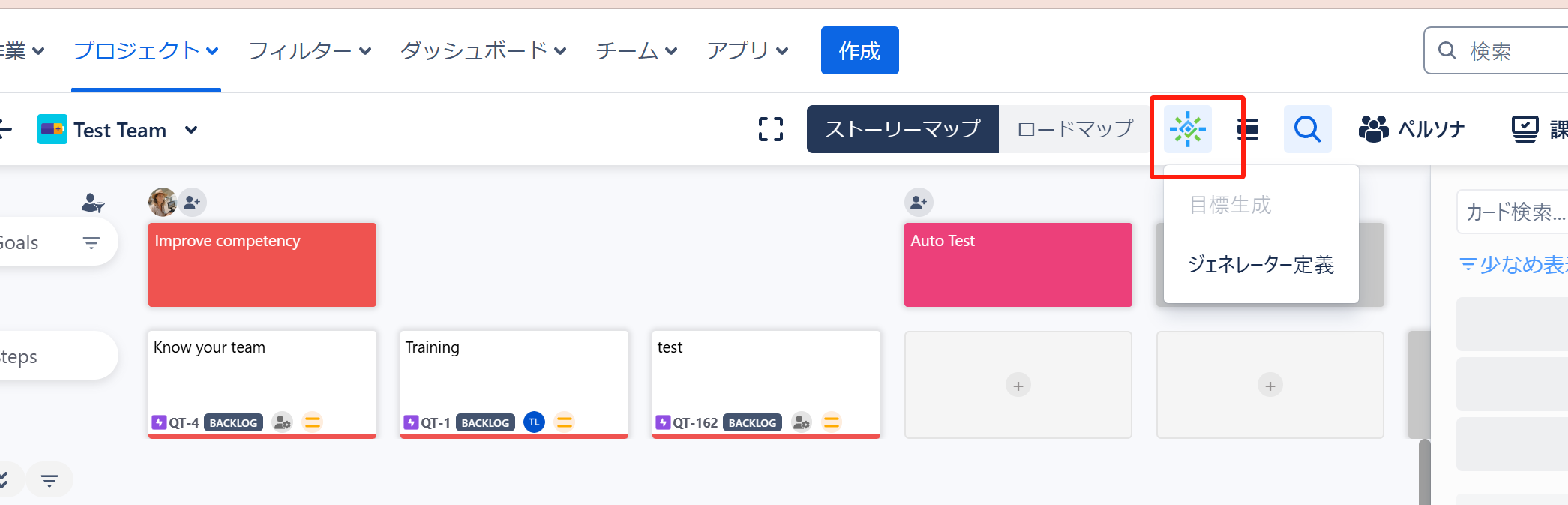This screenshot has height=505, width=1568.
Task: Switch to ロードマップ view
Action: pyautogui.click(x=1075, y=129)
